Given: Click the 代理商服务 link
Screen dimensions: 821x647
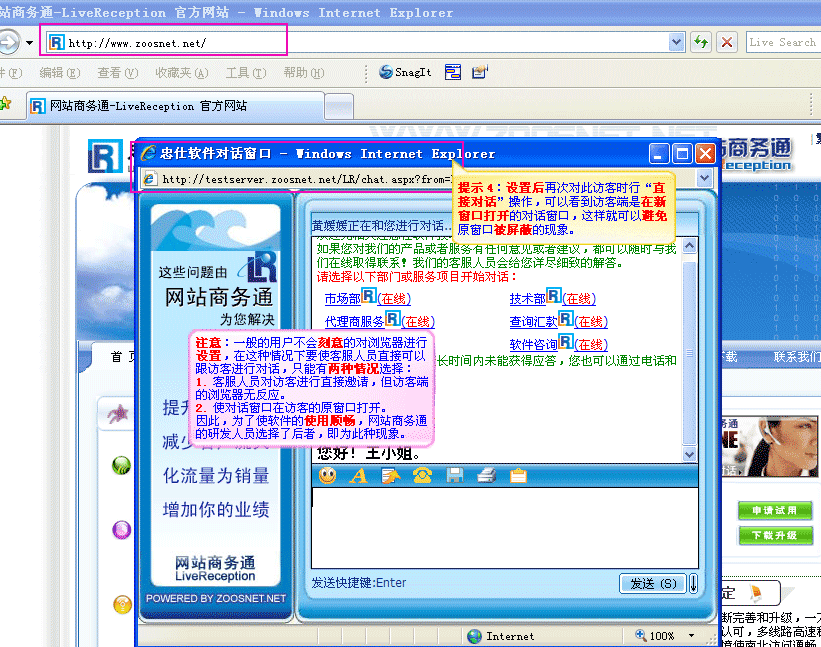Looking at the screenshot, I should [x=353, y=321].
